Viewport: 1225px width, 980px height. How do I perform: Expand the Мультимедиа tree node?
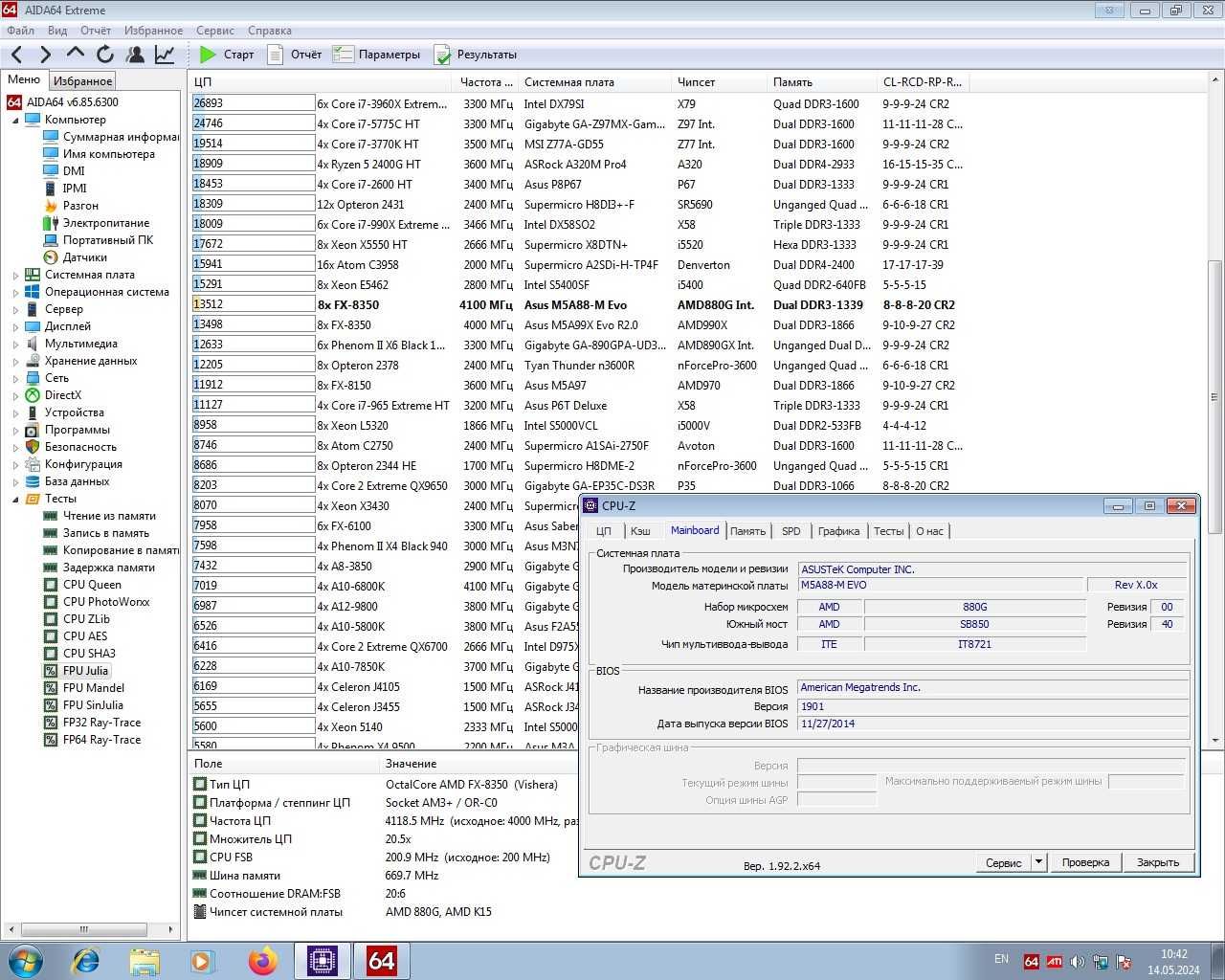coord(15,345)
